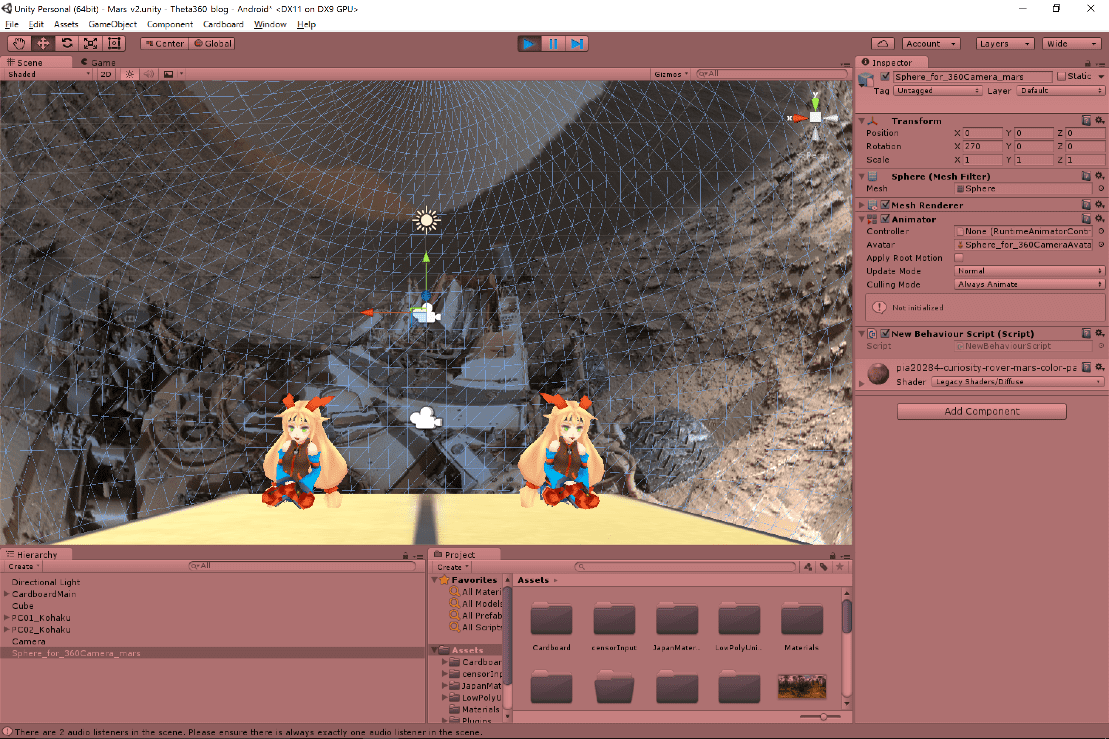
Task: Select the Cardboard folder in the Assets grid
Action: pyautogui.click(x=551, y=627)
